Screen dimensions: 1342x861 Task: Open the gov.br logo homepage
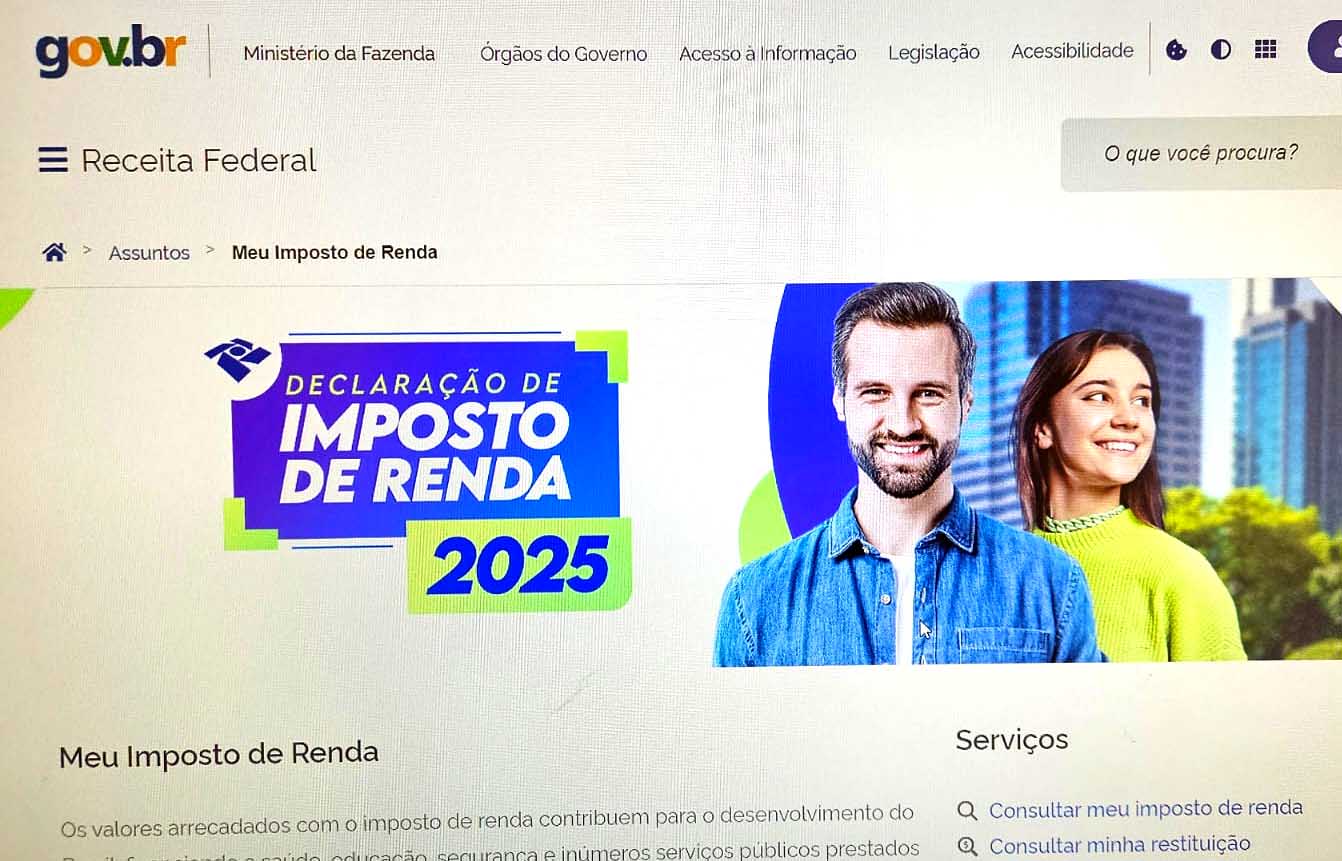pyautogui.click(x=111, y=51)
